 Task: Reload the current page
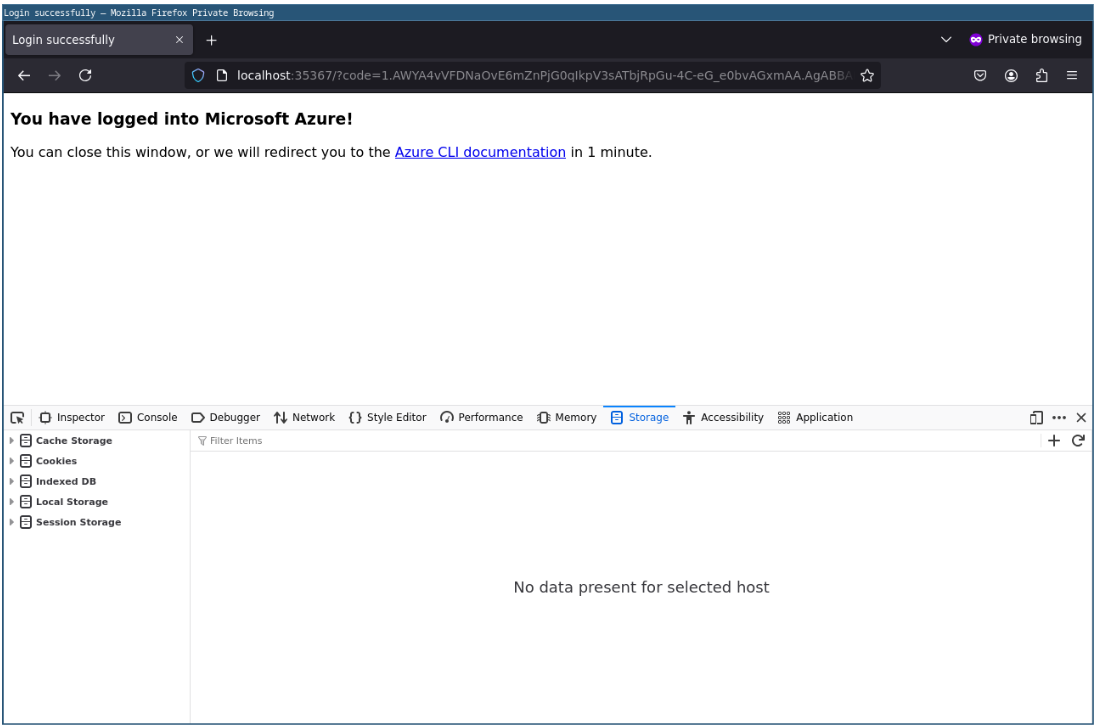coord(85,76)
